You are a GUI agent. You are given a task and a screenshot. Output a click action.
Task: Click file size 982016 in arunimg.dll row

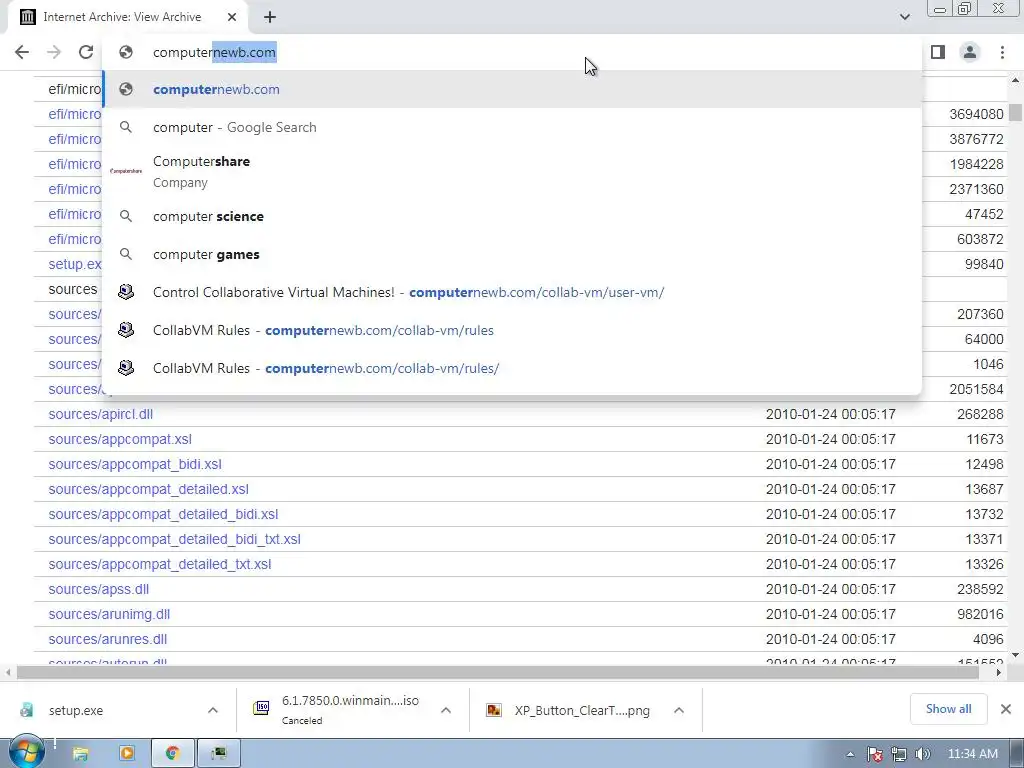pos(980,615)
